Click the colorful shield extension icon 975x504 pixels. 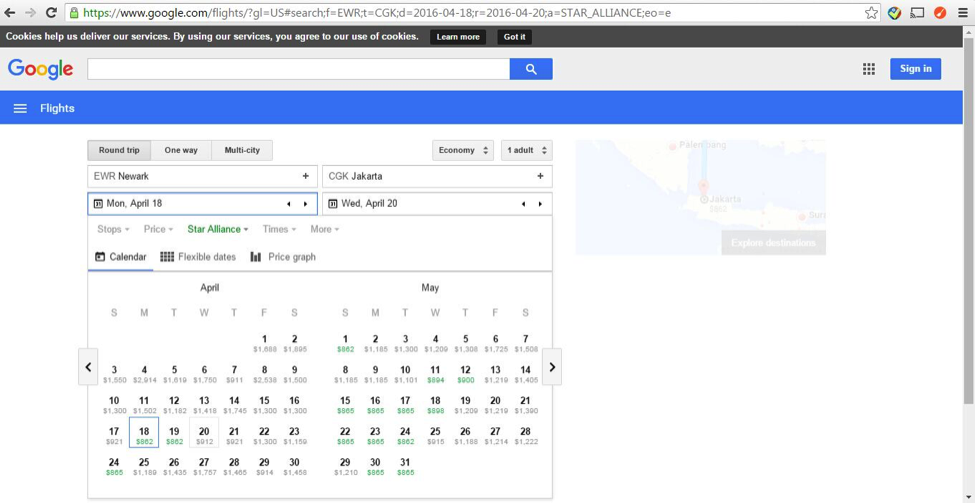click(x=894, y=12)
